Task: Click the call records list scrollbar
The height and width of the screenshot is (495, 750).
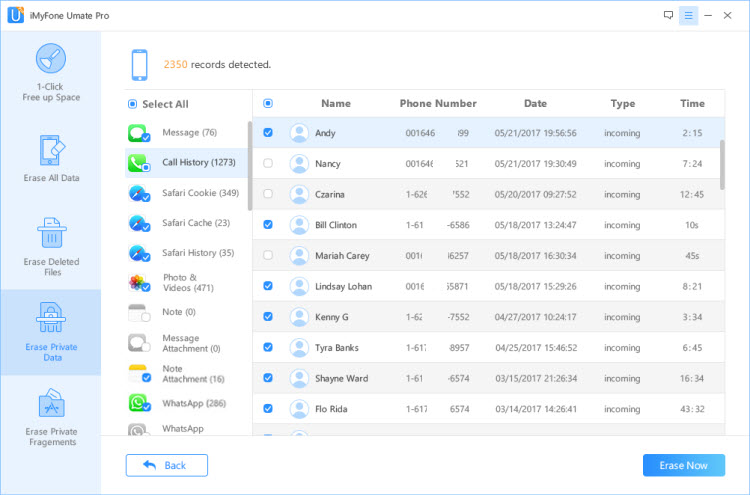Action: pyautogui.click(x=722, y=165)
